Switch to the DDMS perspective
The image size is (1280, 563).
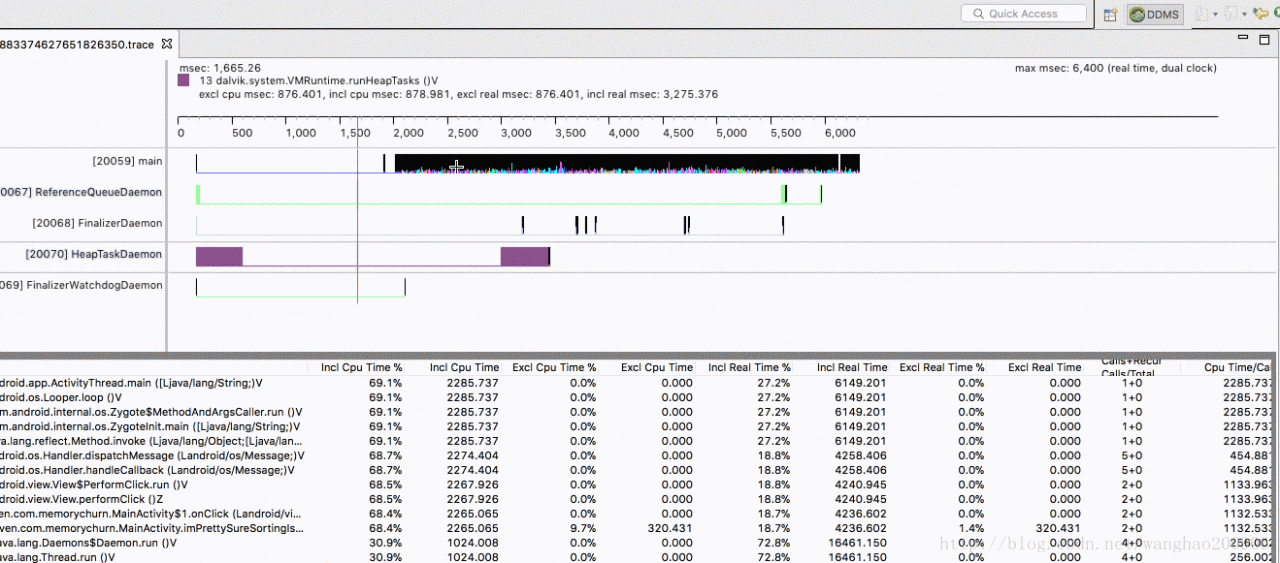pos(1155,14)
